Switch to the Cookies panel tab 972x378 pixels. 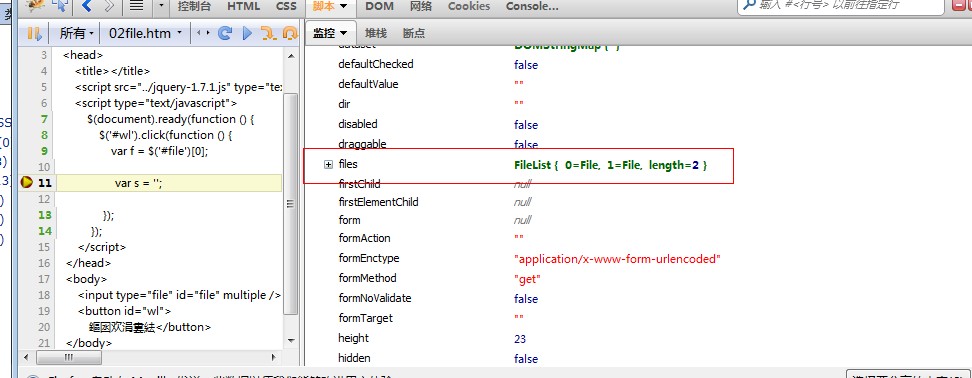click(469, 6)
